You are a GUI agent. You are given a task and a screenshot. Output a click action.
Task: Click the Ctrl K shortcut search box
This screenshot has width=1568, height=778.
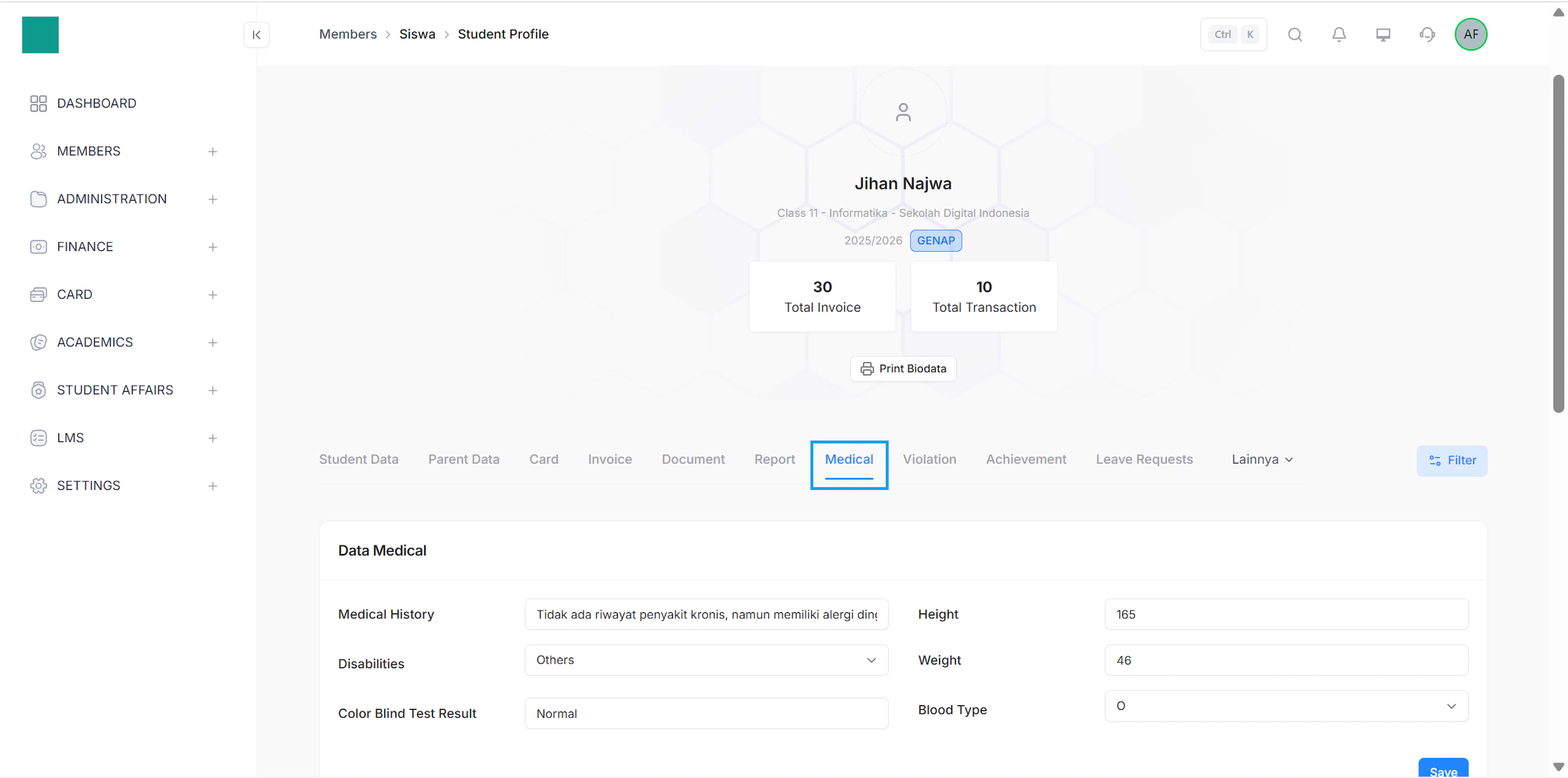click(x=1233, y=35)
